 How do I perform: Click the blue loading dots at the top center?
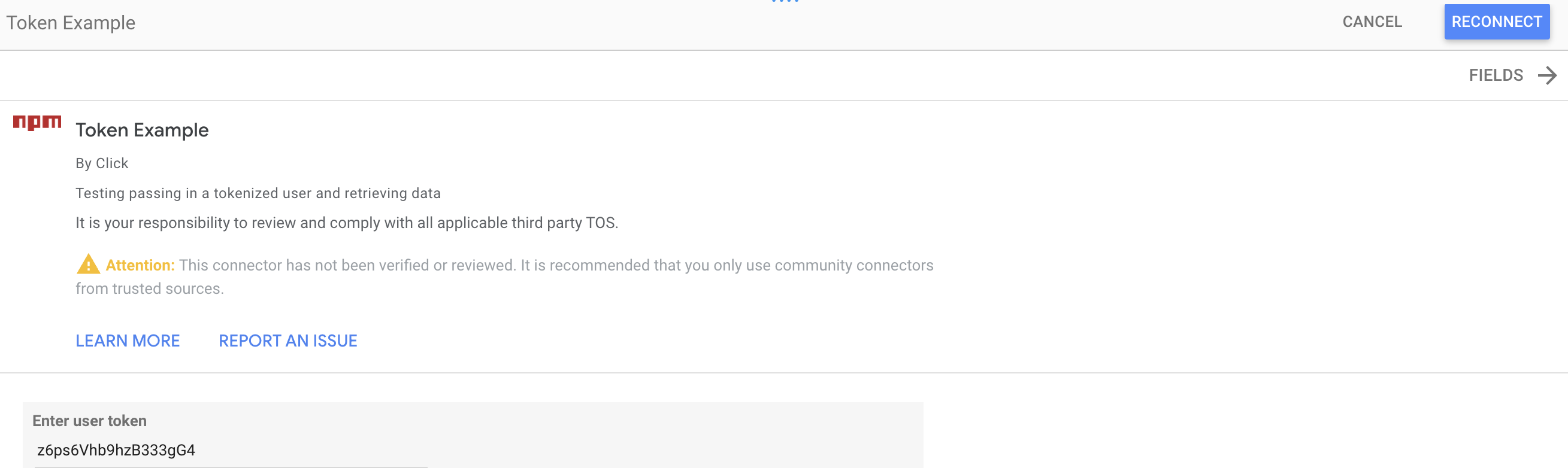pyautogui.click(x=785, y=2)
